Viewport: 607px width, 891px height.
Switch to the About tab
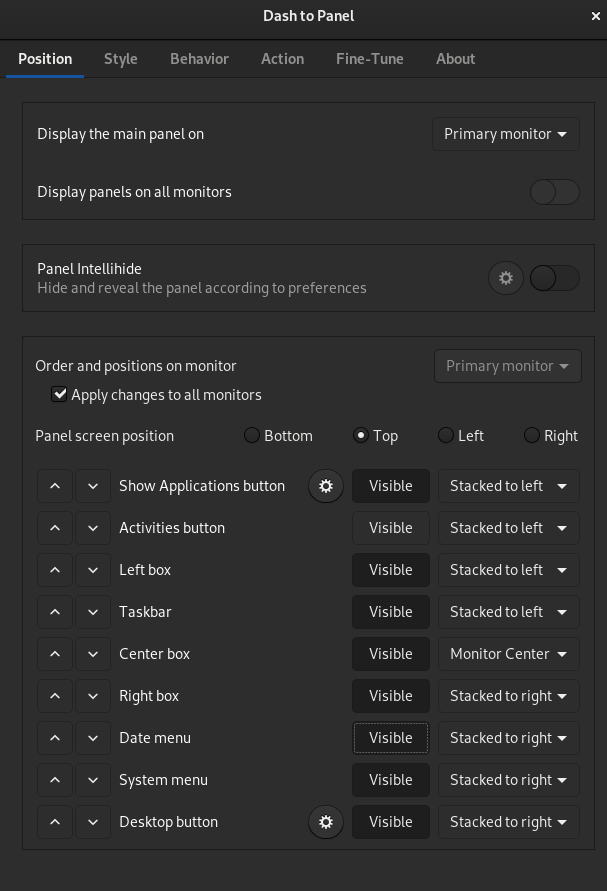pos(455,59)
